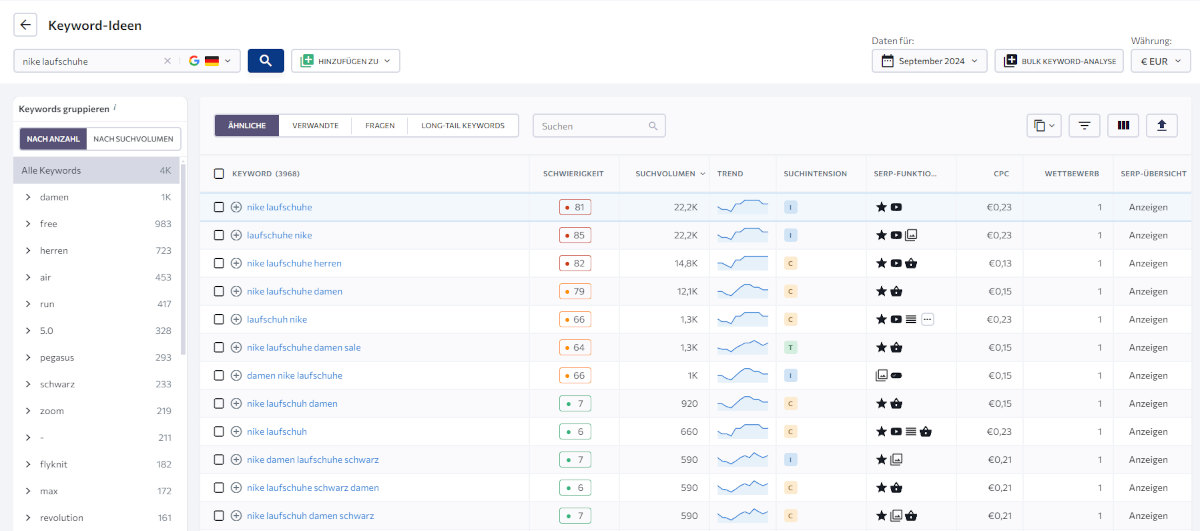The image size is (1200, 531).
Task: Switch to the Long-Tail Keywords tab
Action: point(464,125)
